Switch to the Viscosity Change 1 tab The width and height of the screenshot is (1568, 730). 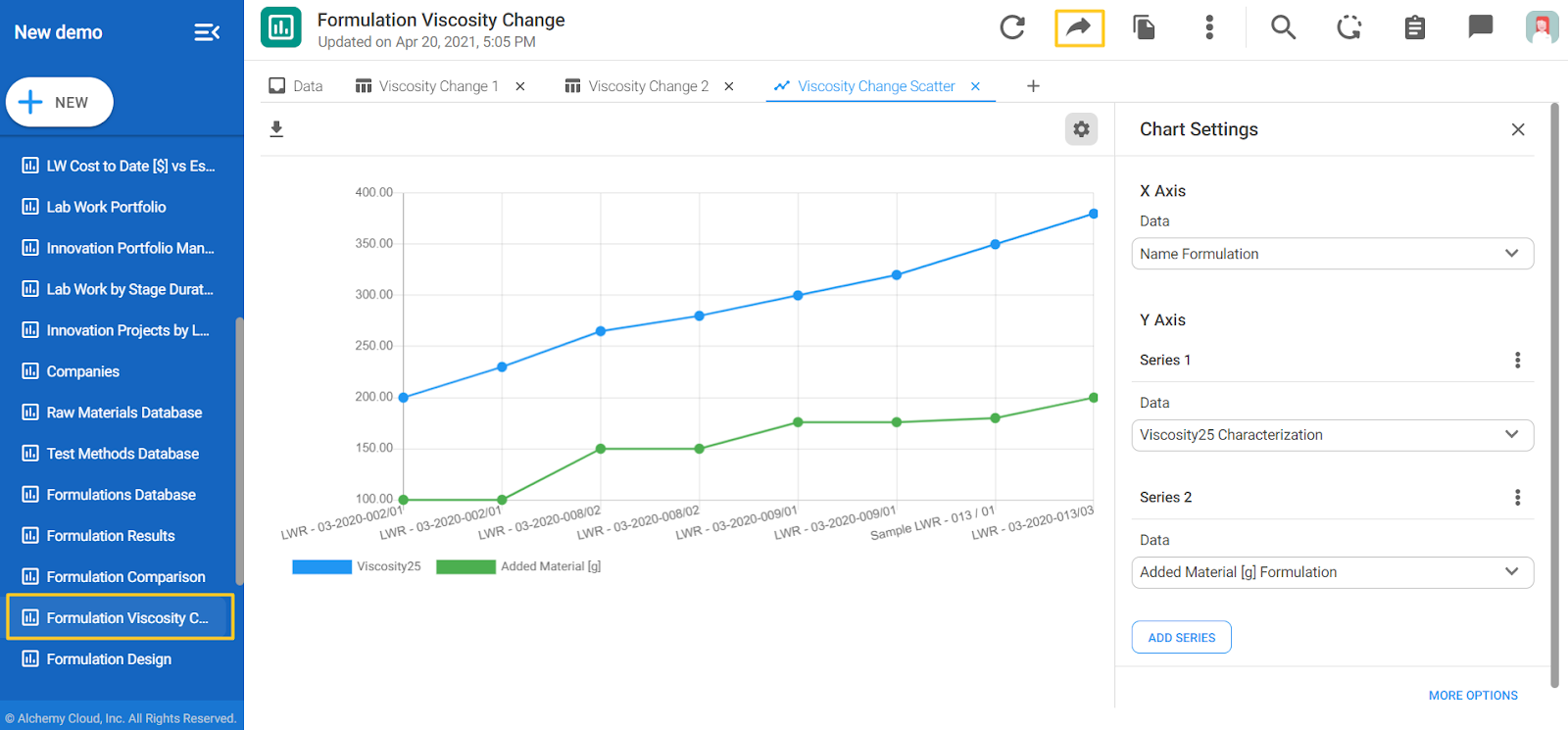[428, 86]
